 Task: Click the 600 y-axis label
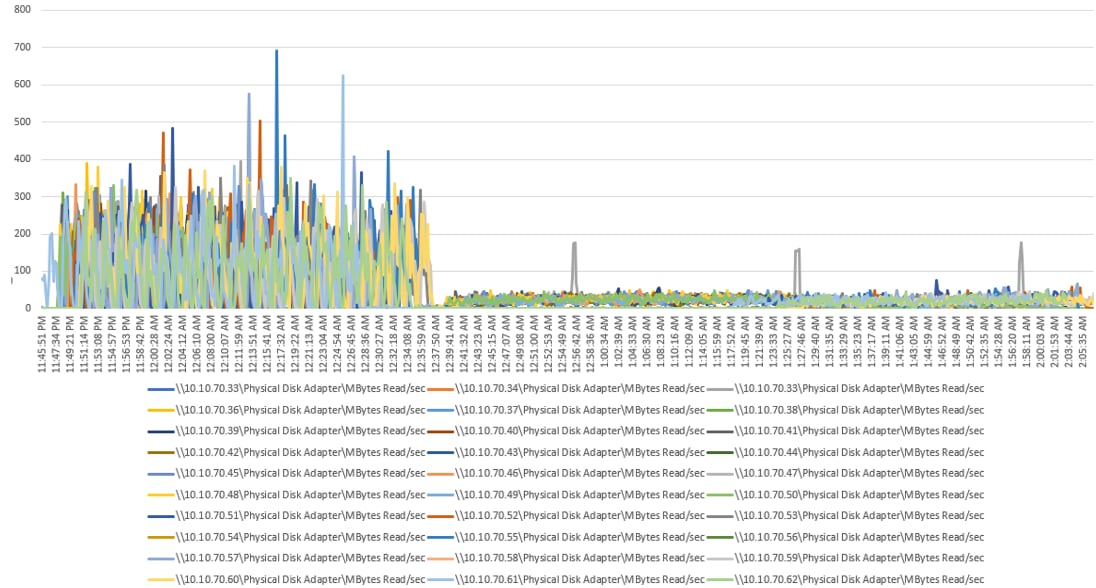tap(23, 84)
